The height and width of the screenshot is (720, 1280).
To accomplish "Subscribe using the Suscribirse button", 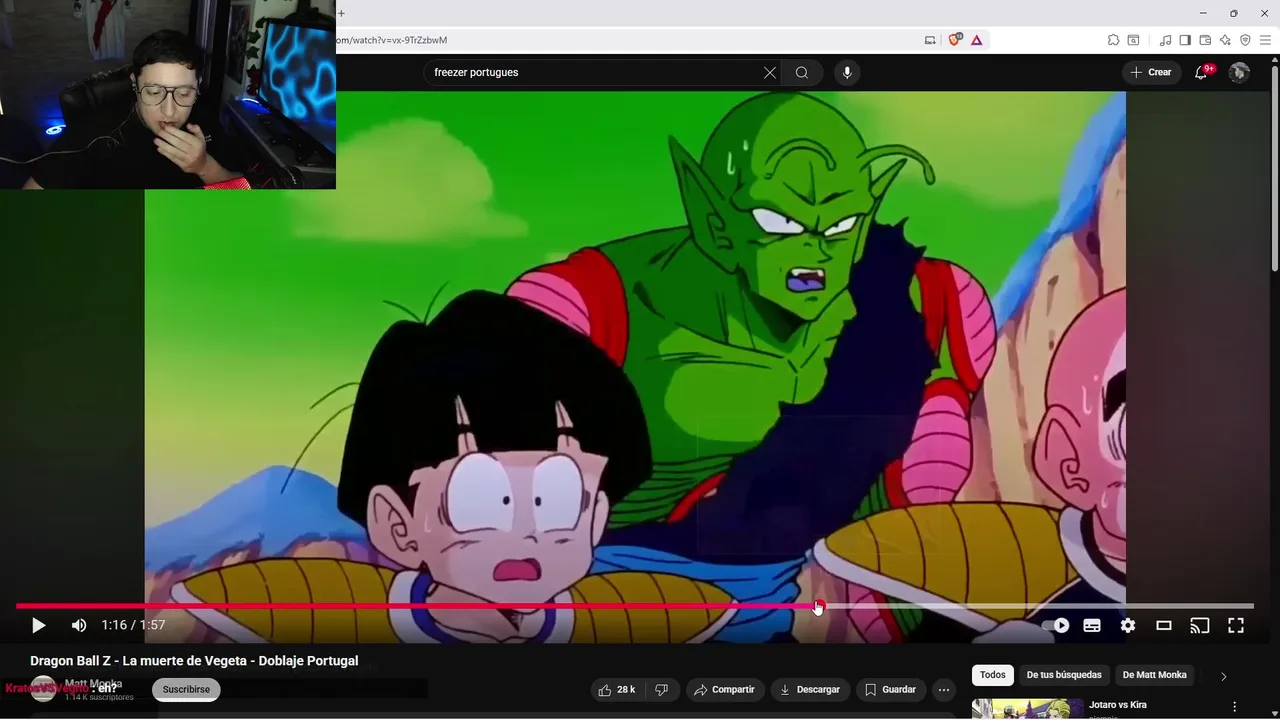I will point(186,690).
